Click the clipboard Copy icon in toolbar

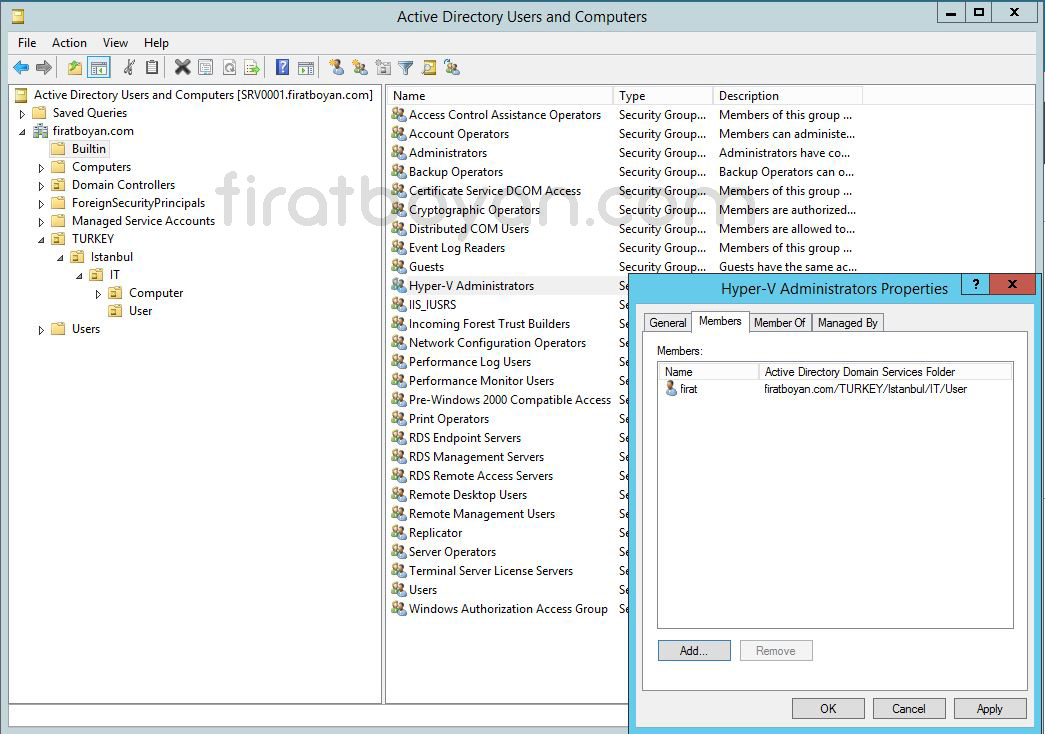click(x=152, y=67)
